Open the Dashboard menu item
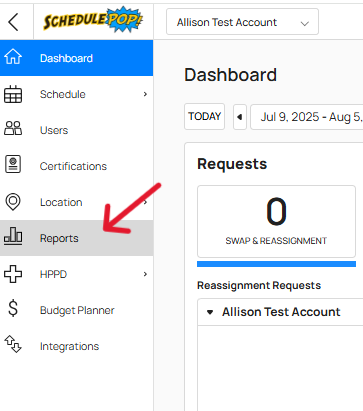 [x=77, y=58]
